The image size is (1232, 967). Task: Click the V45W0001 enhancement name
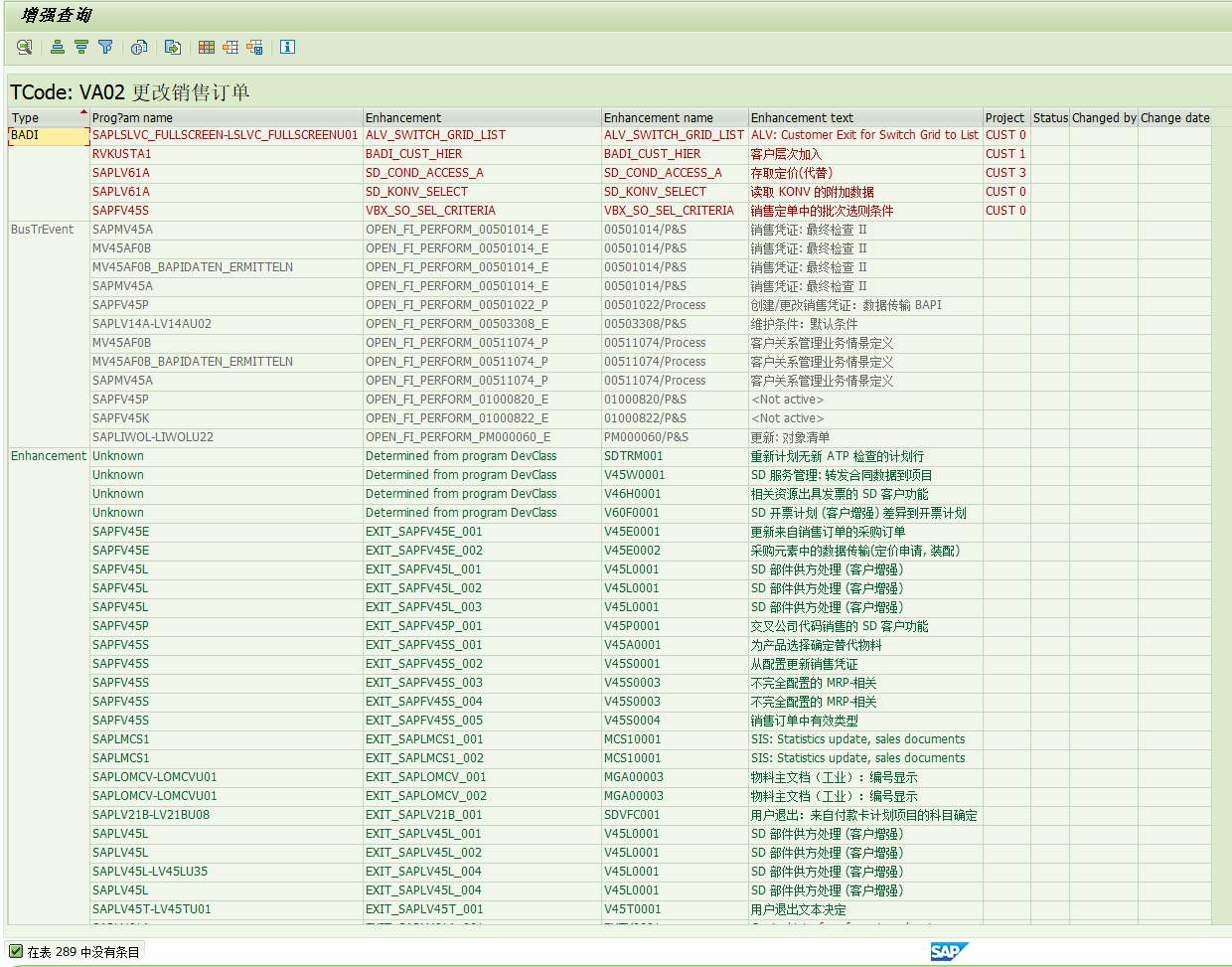point(675,475)
